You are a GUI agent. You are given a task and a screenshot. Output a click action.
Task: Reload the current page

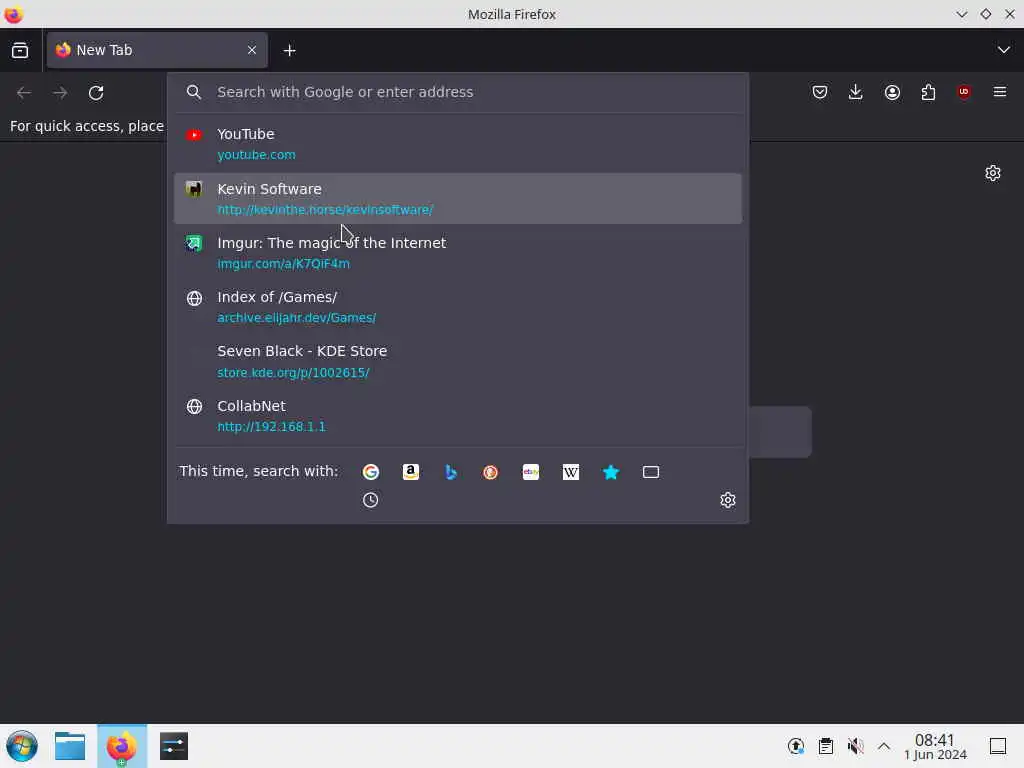coord(96,93)
